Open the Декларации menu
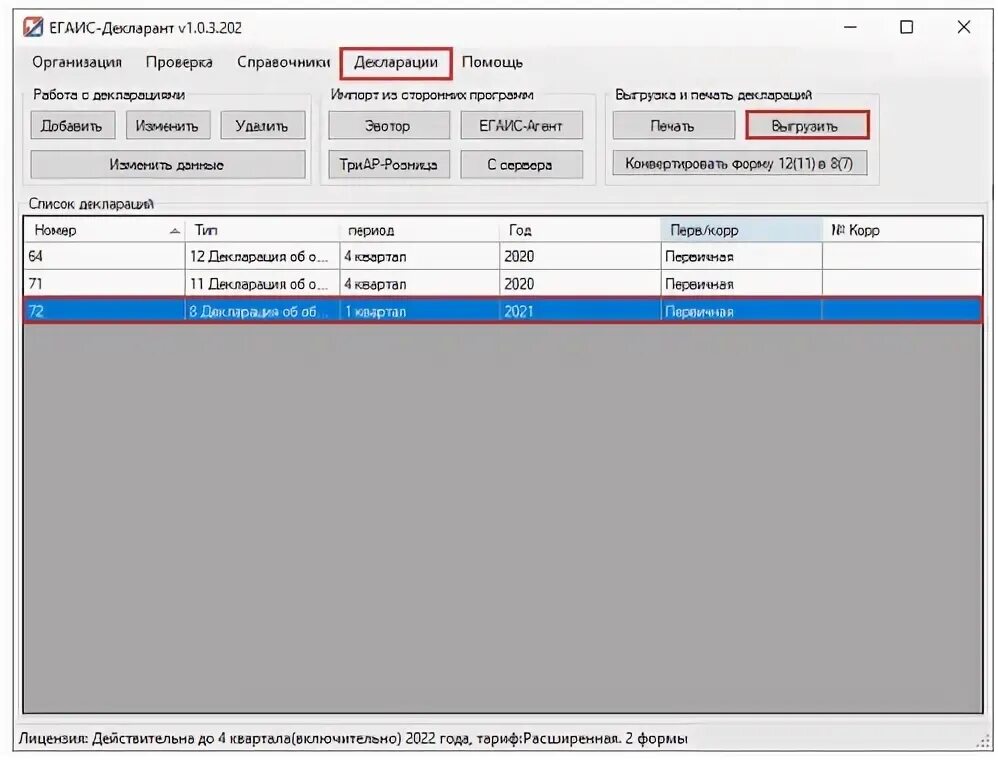998x760 pixels. pos(396,62)
